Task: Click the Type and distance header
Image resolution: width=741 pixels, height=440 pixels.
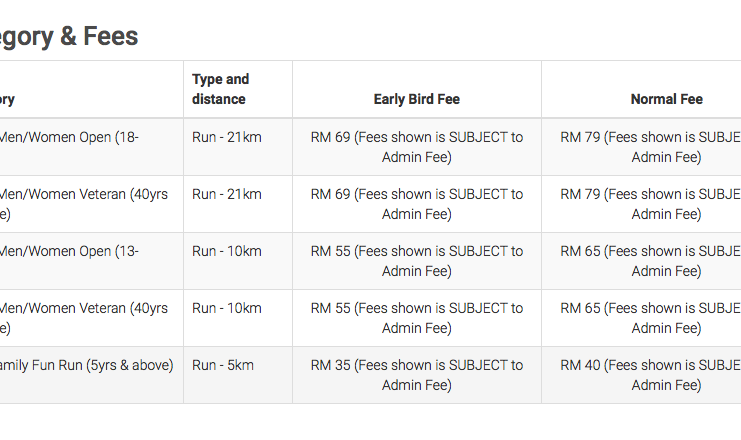Action: coord(220,89)
